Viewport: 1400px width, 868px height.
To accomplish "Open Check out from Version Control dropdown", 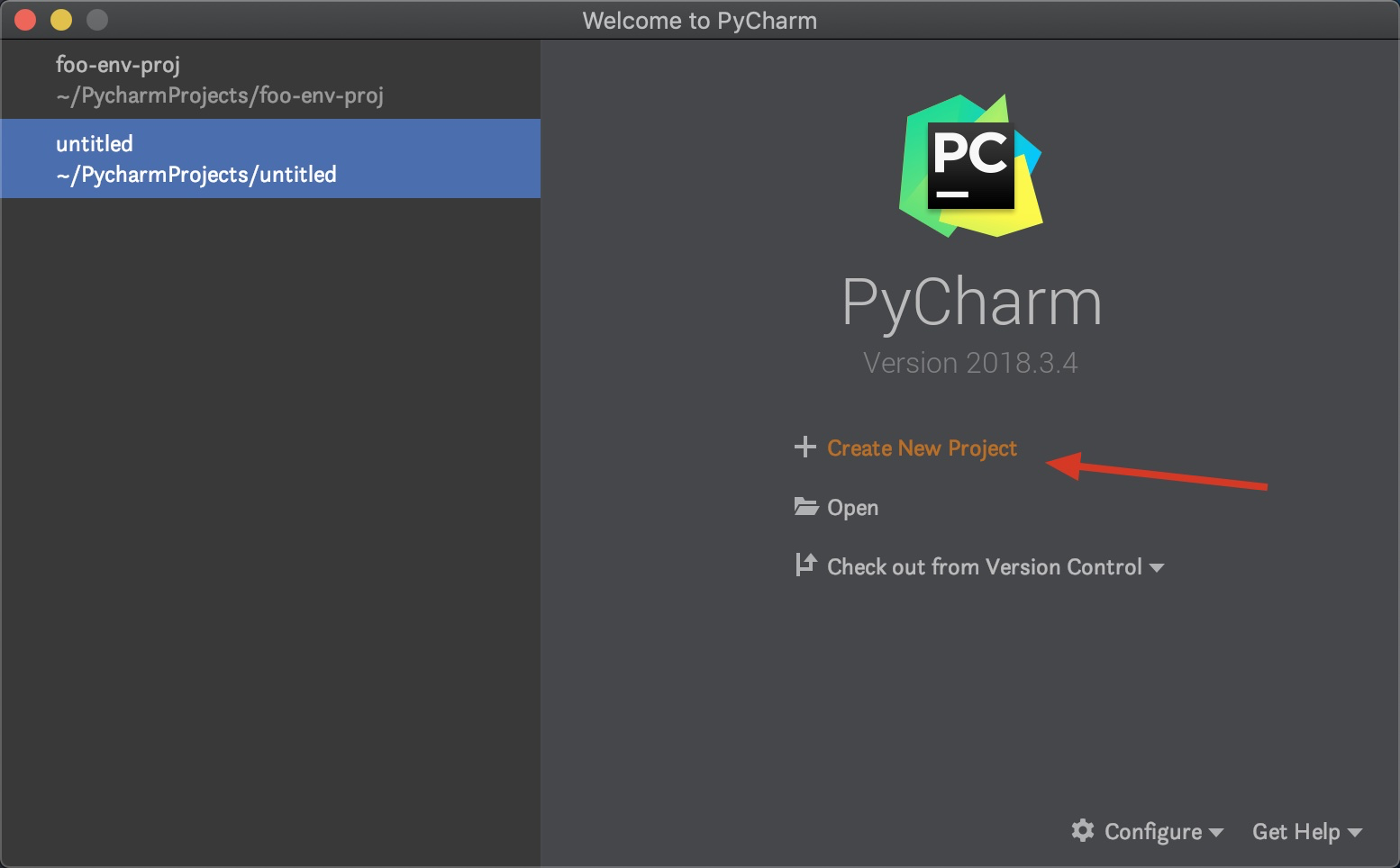I will click(985, 567).
